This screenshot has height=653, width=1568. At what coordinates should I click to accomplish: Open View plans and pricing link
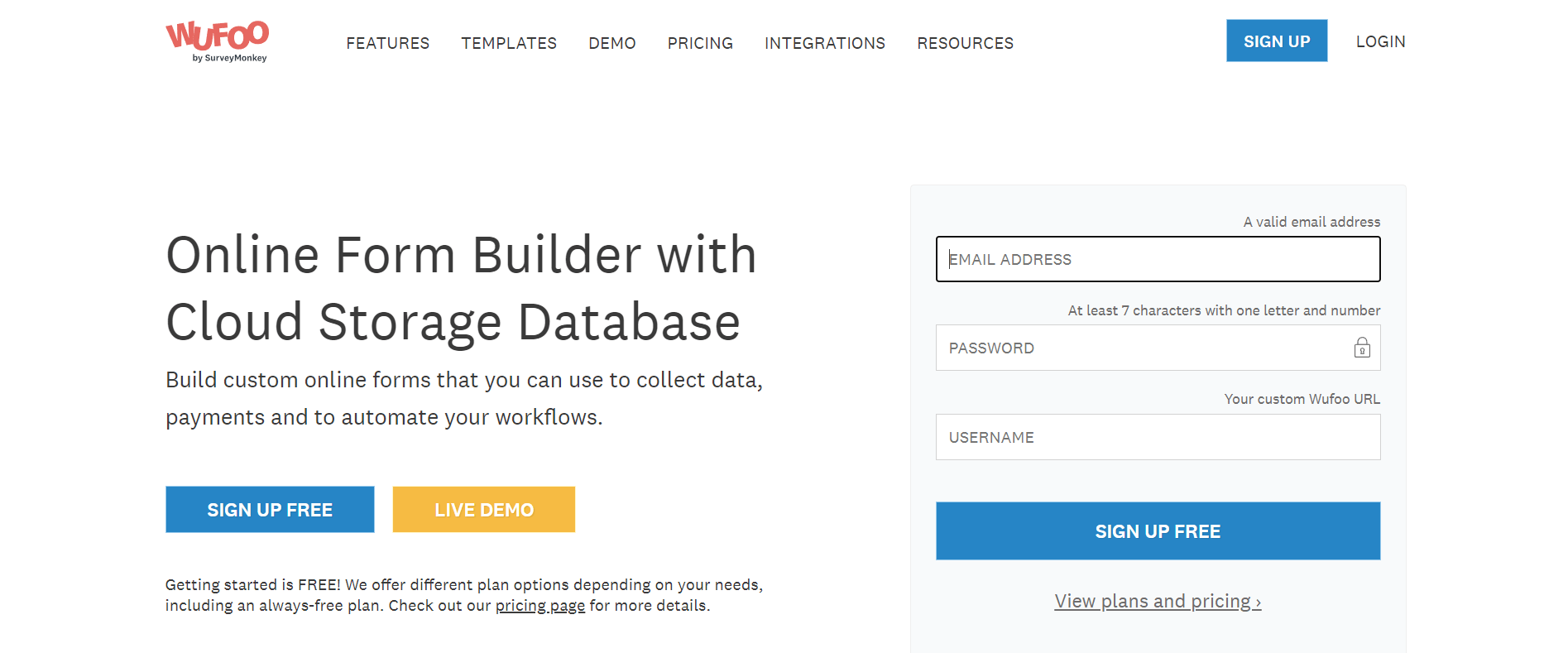pyautogui.click(x=1158, y=601)
